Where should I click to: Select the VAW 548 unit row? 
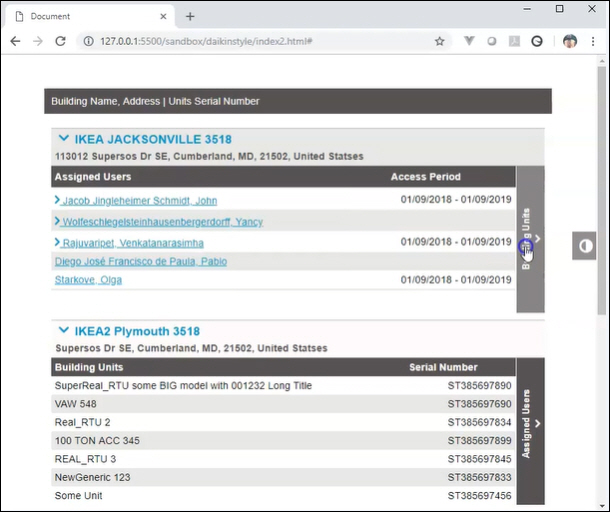point(283,404)
